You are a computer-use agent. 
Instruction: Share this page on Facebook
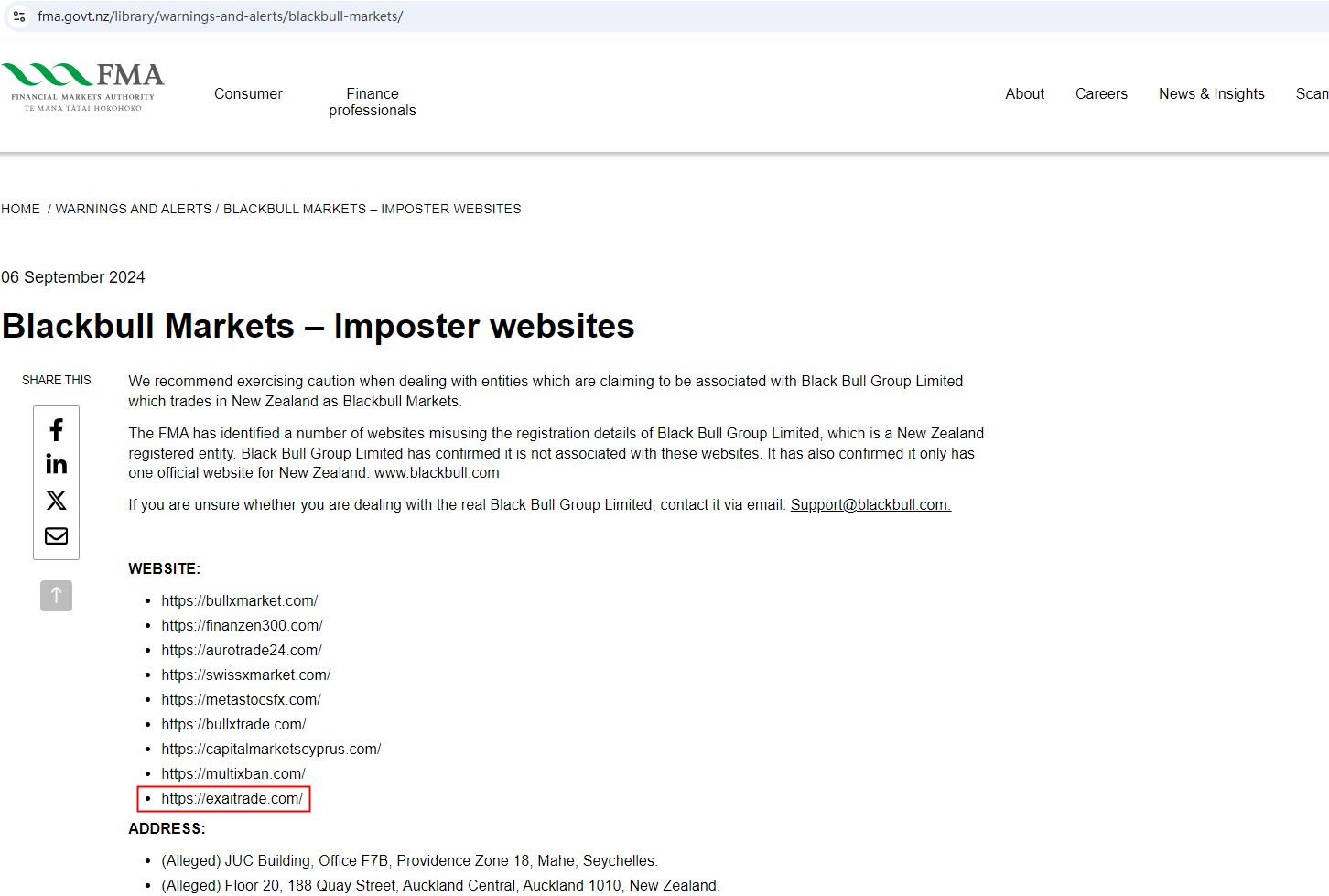56,430
